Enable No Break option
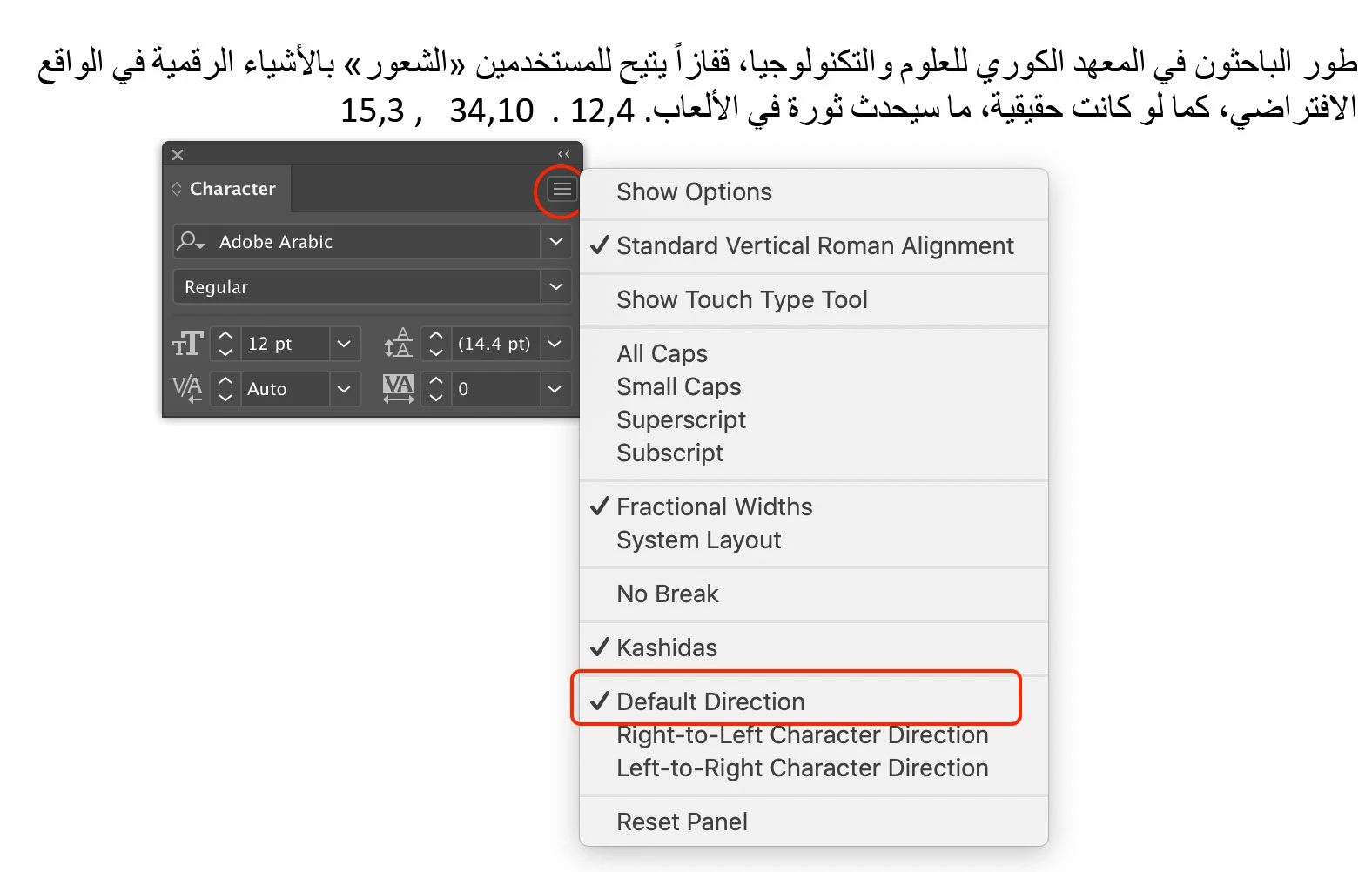Screen dimensions: 1372x872 tap(813, 594)
